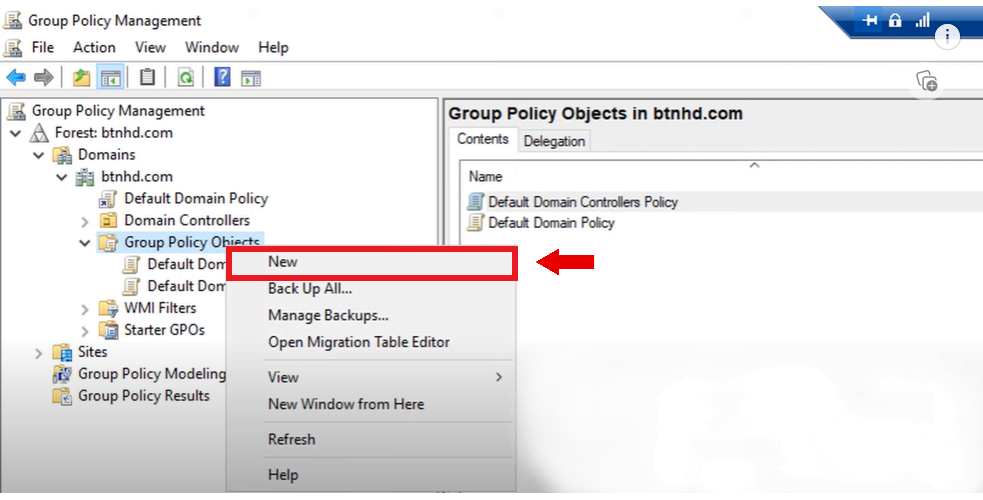983x500 pixels.
Task: Collapse the btnhd.com domain node
Action: [61, 177]
